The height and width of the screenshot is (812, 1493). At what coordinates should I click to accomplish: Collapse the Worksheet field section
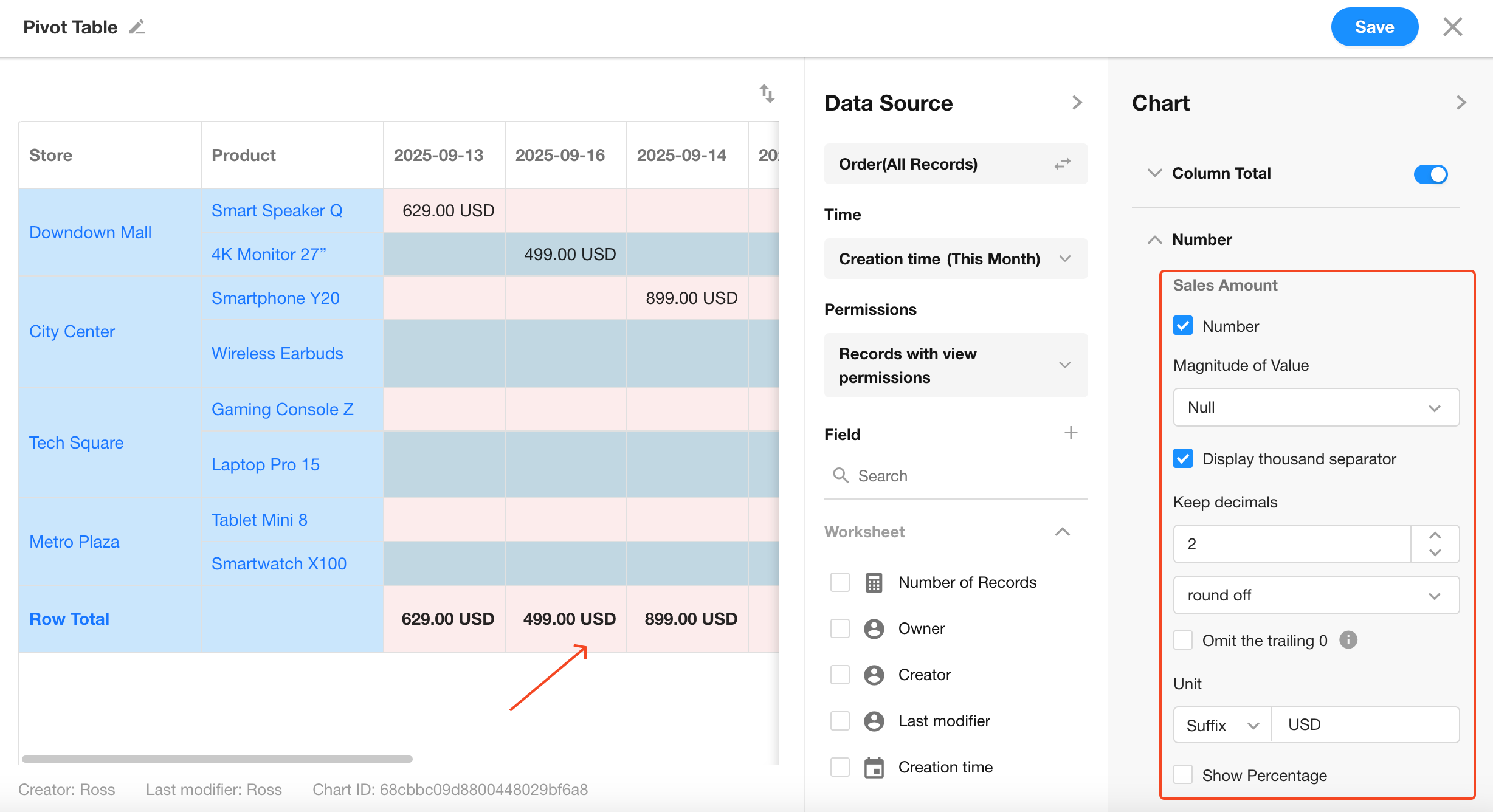[x=1062, y=532]
